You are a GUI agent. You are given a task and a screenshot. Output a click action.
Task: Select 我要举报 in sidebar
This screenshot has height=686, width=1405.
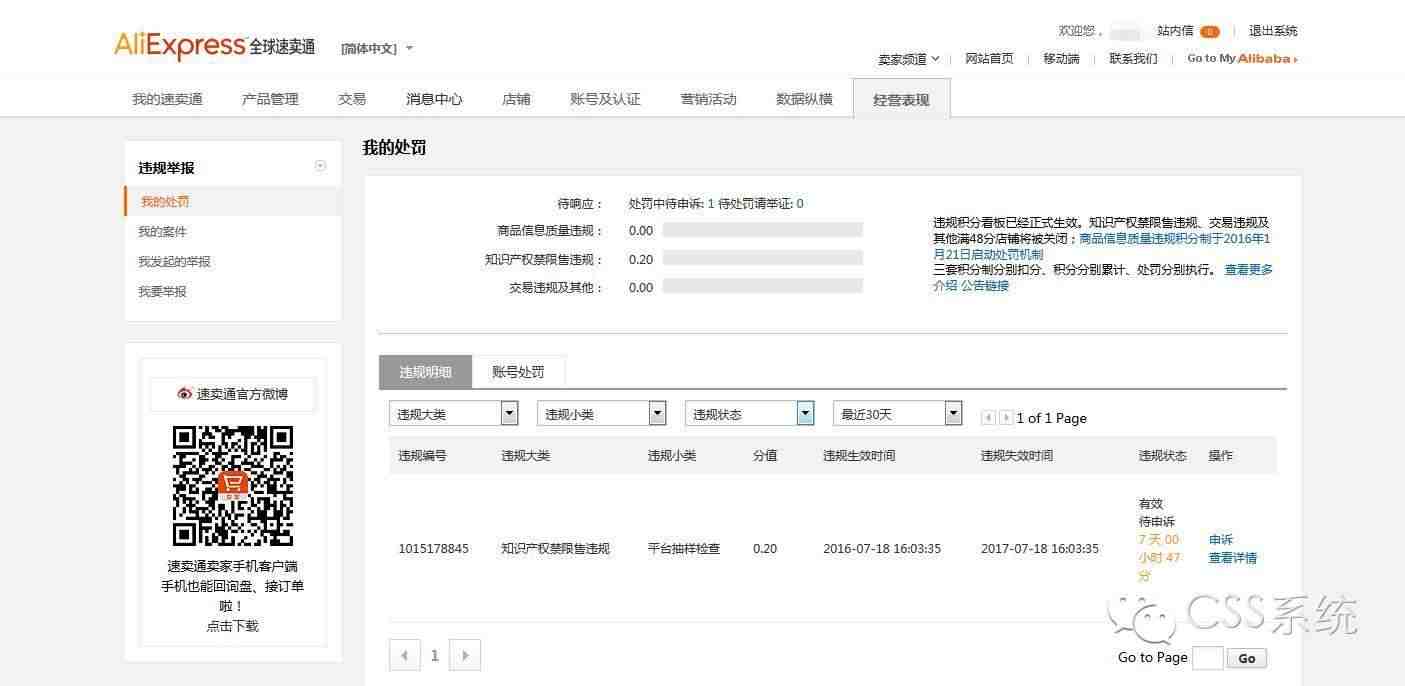[162, 292]
